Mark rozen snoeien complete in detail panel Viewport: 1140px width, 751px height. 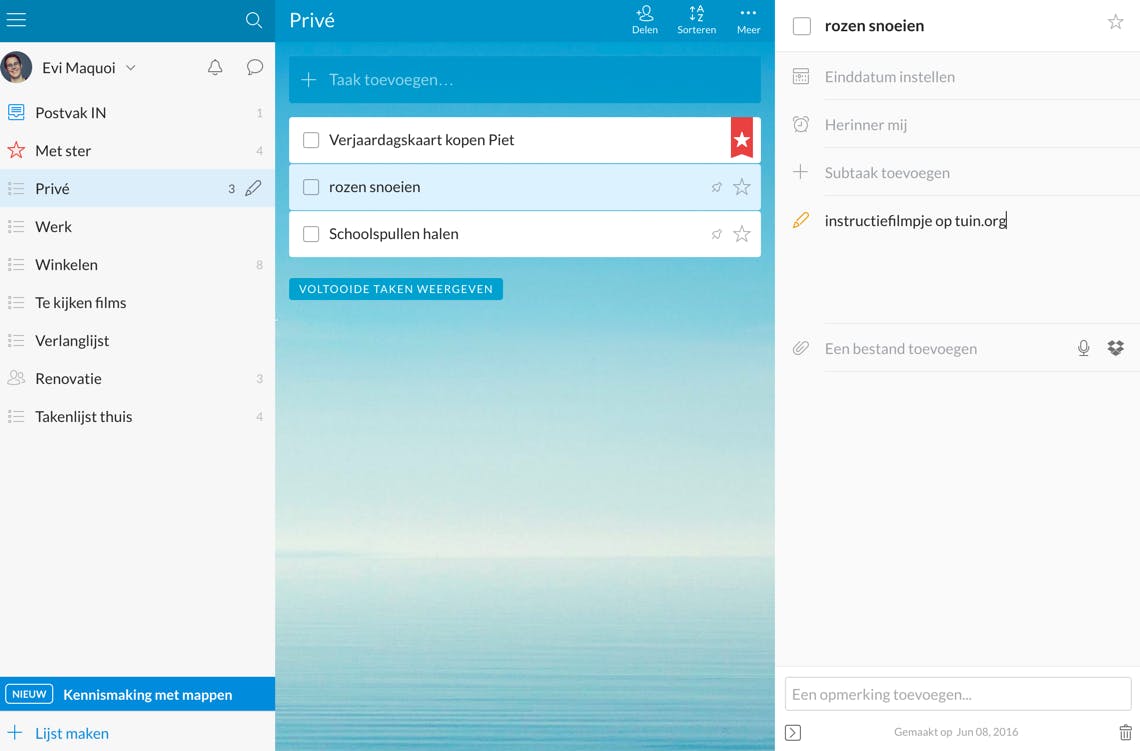pos(802,26)
